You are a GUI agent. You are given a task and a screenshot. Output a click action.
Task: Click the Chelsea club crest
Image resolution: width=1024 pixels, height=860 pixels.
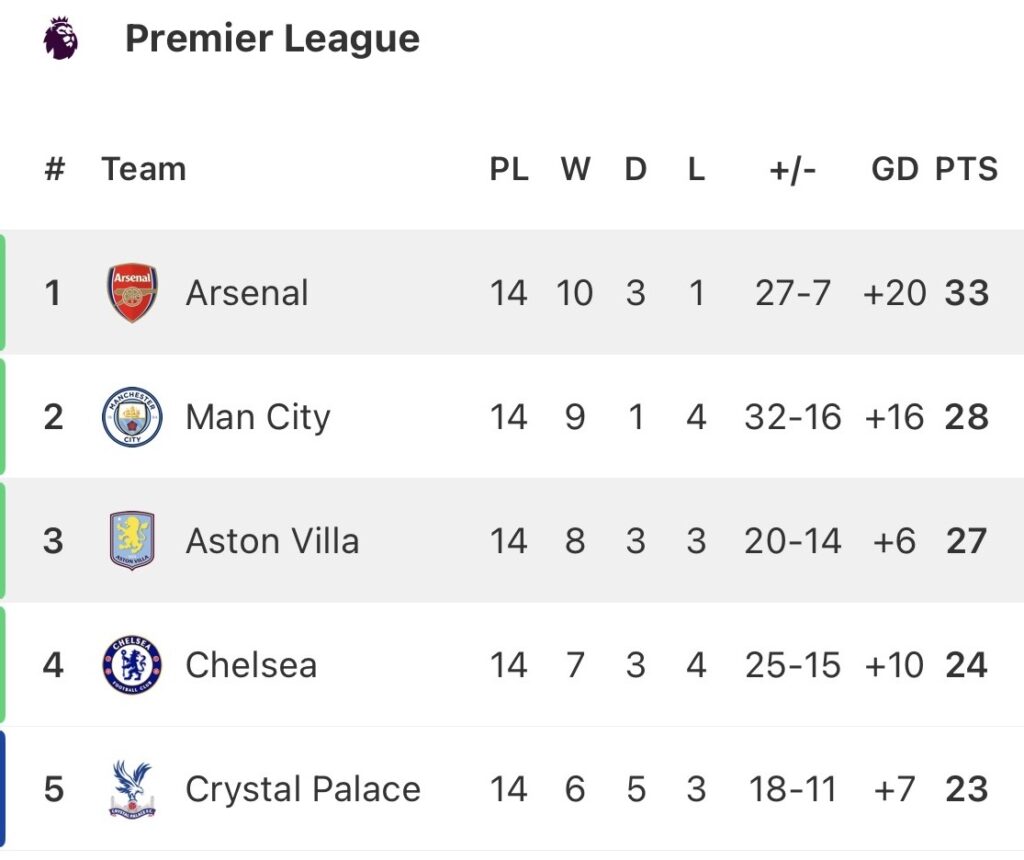click(132, 665)
